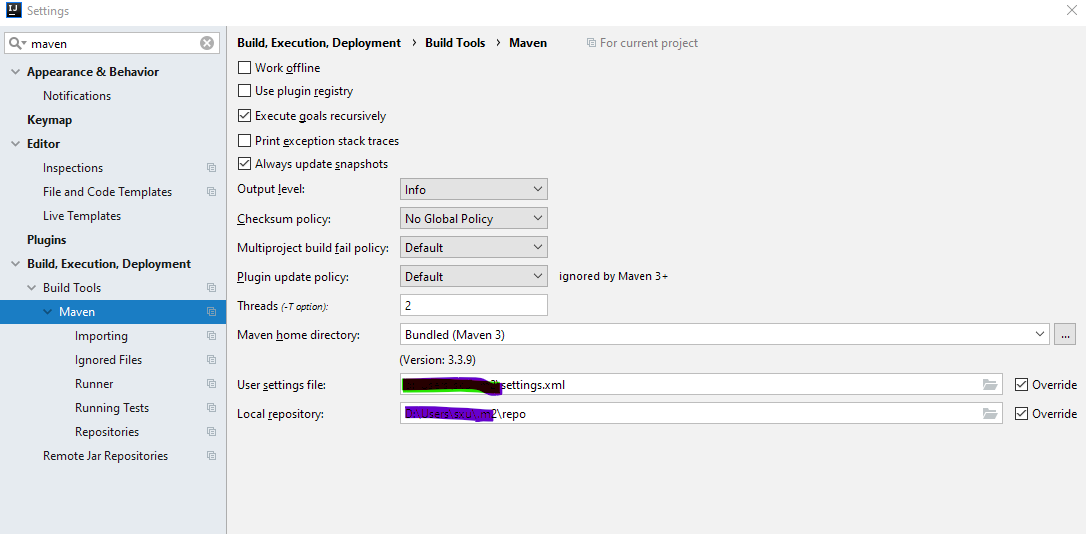This screenshot has height=534, width=1086.
Task: Click Build, Execution, Deployment breadcrumb
Action: [x=319, y=43]
